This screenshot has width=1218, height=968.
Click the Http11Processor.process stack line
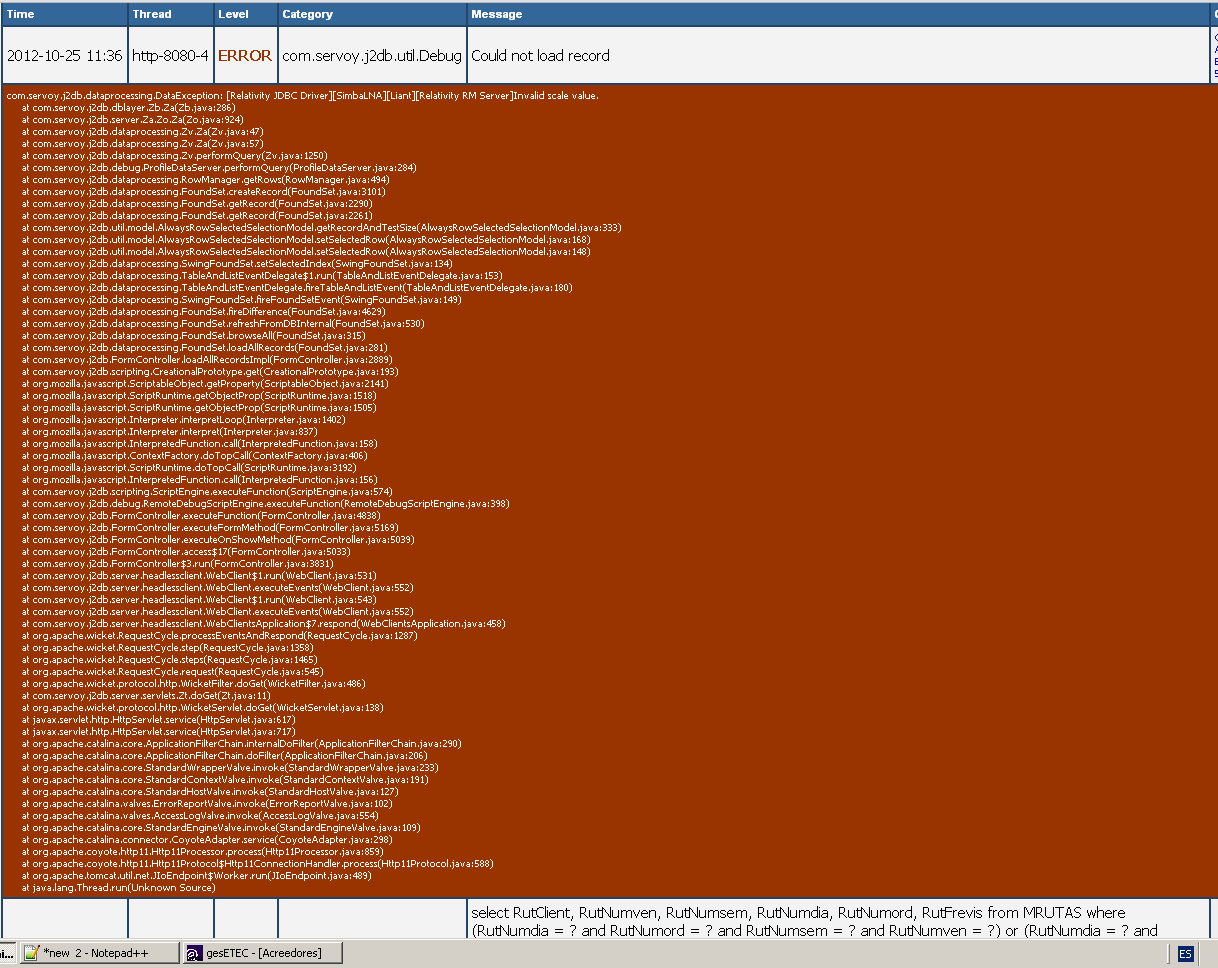click(202, 851)
